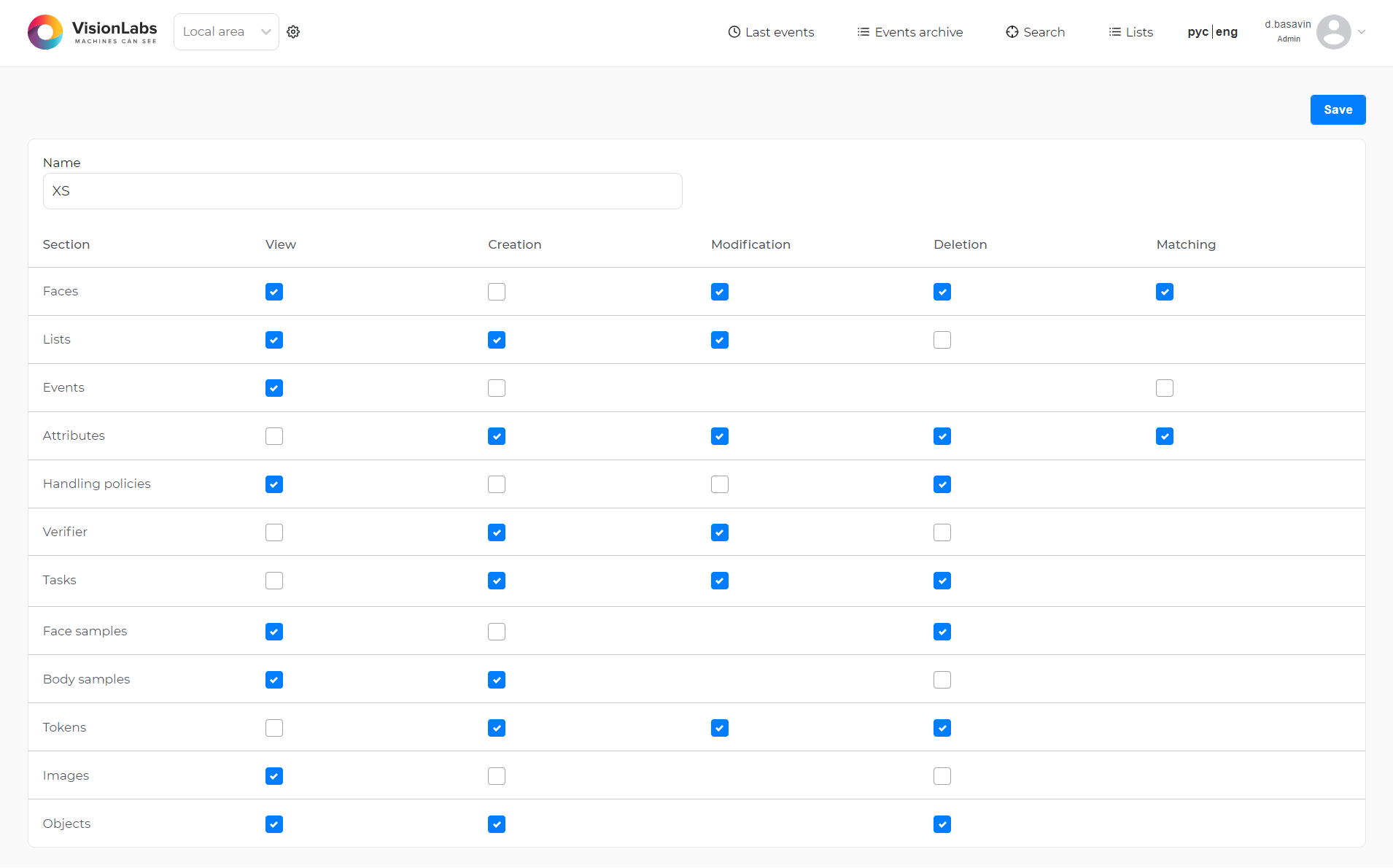Screen dimensions: 1393x868
Task: Click the Name input field
Action: pos(362,191)
